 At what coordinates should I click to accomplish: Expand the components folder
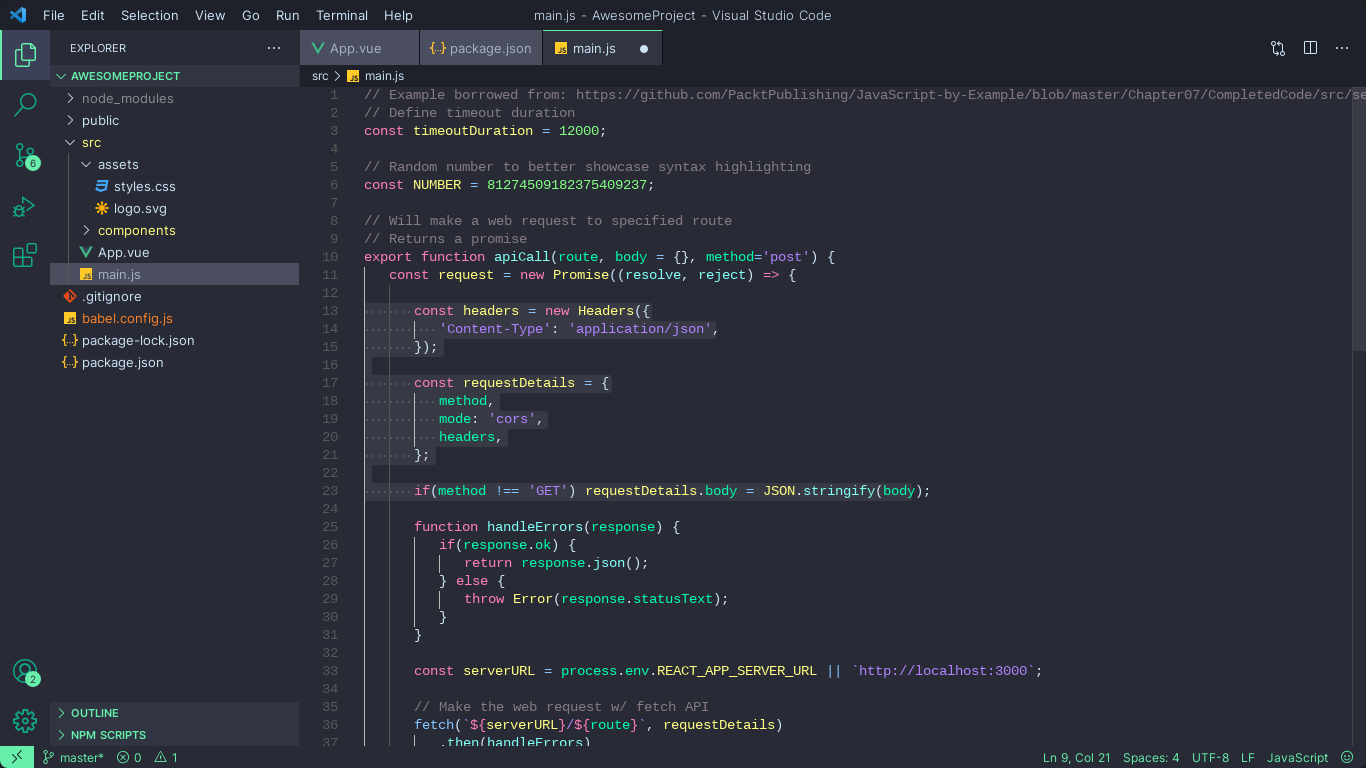[174, 230]
